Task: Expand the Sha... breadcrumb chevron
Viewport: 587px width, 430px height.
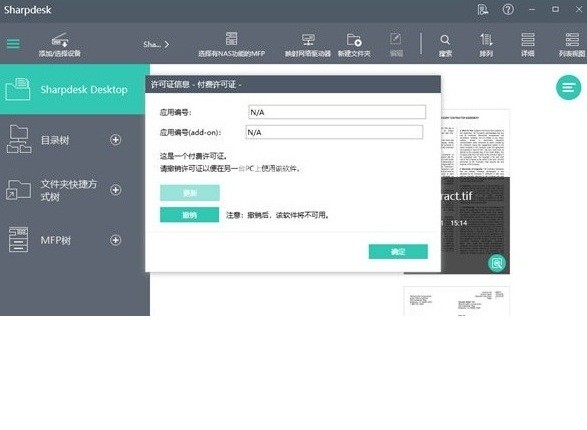Action: [x=167, y=45]
